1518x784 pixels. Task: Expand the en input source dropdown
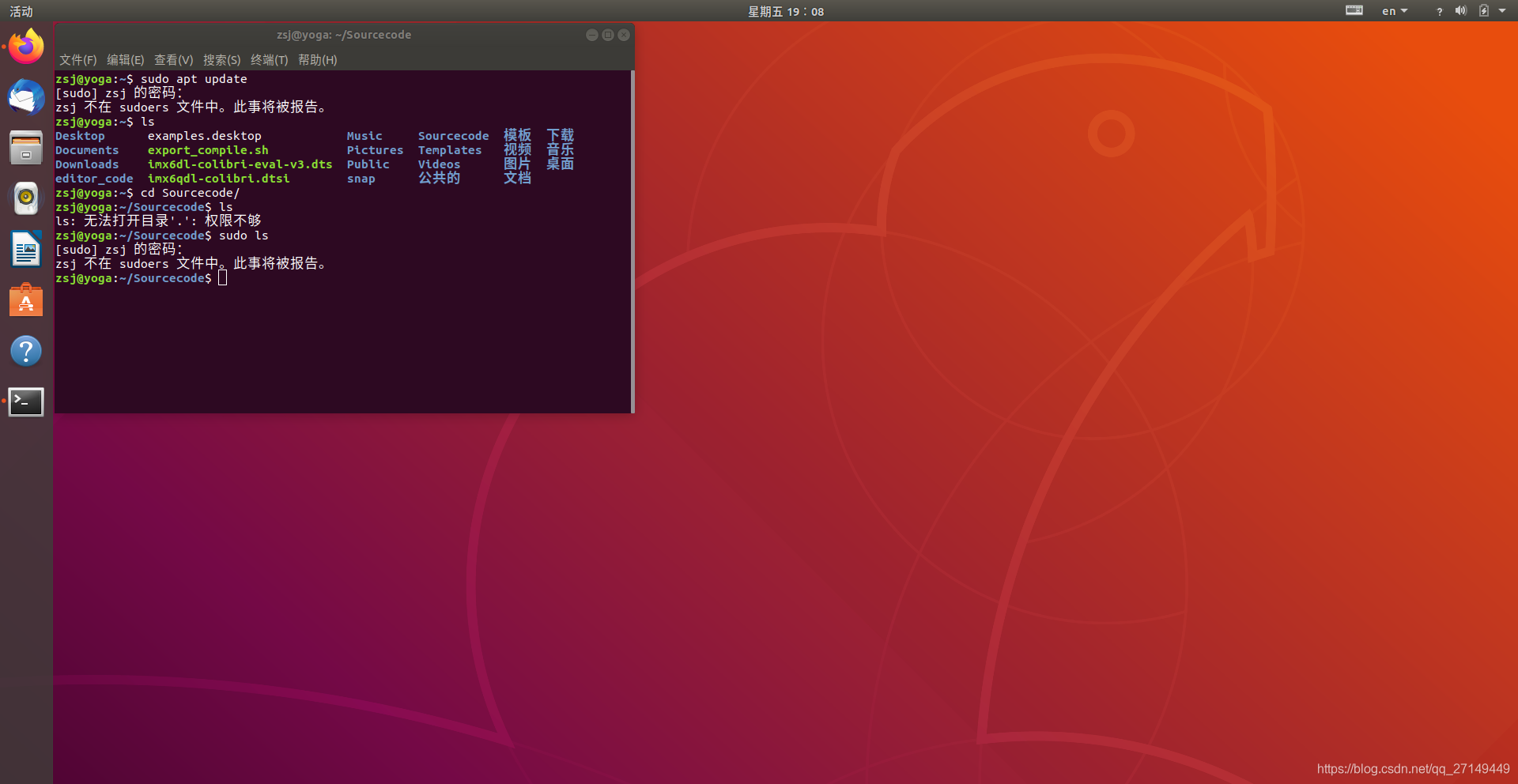pyautogui.click(x=1395, y=11)
